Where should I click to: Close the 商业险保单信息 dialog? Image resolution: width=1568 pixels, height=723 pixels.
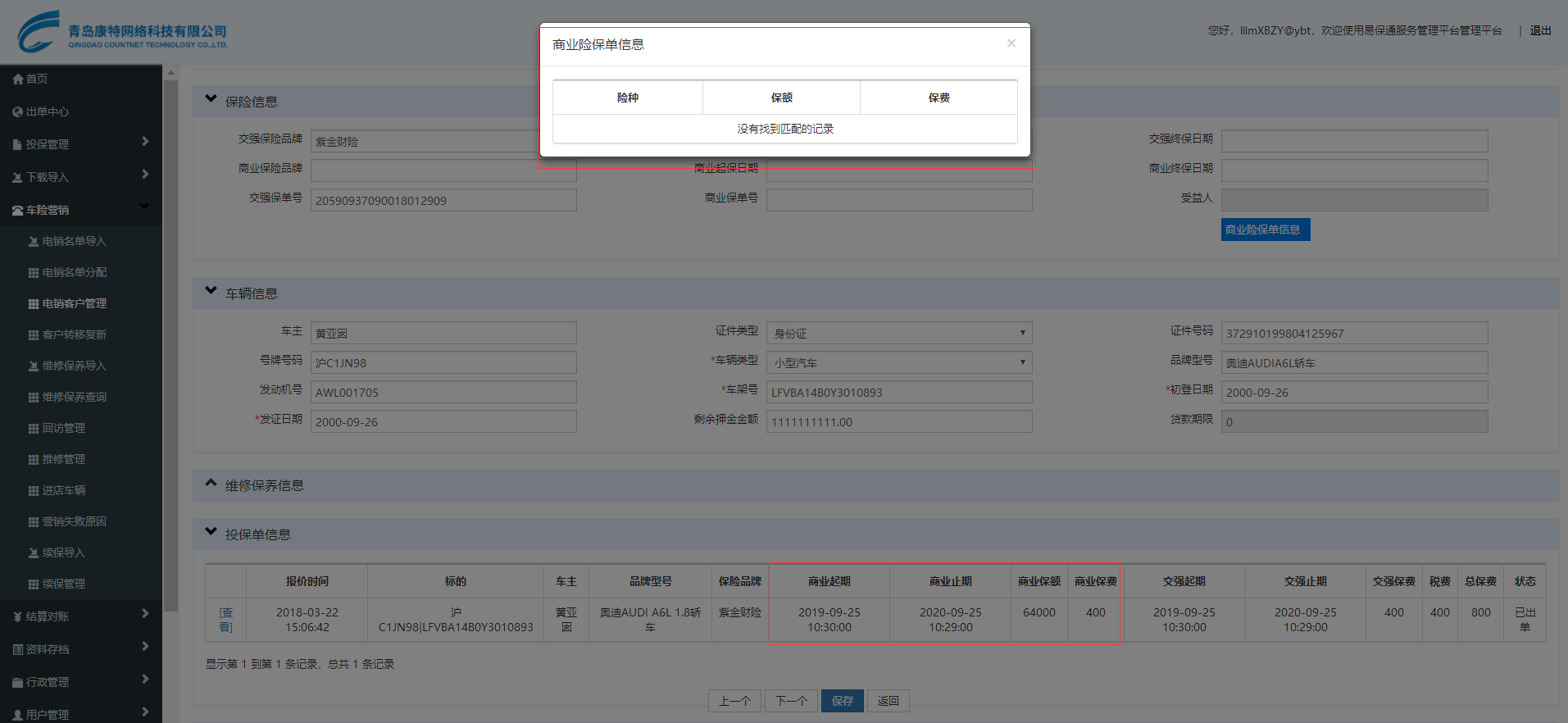[x=1011, y=43]
